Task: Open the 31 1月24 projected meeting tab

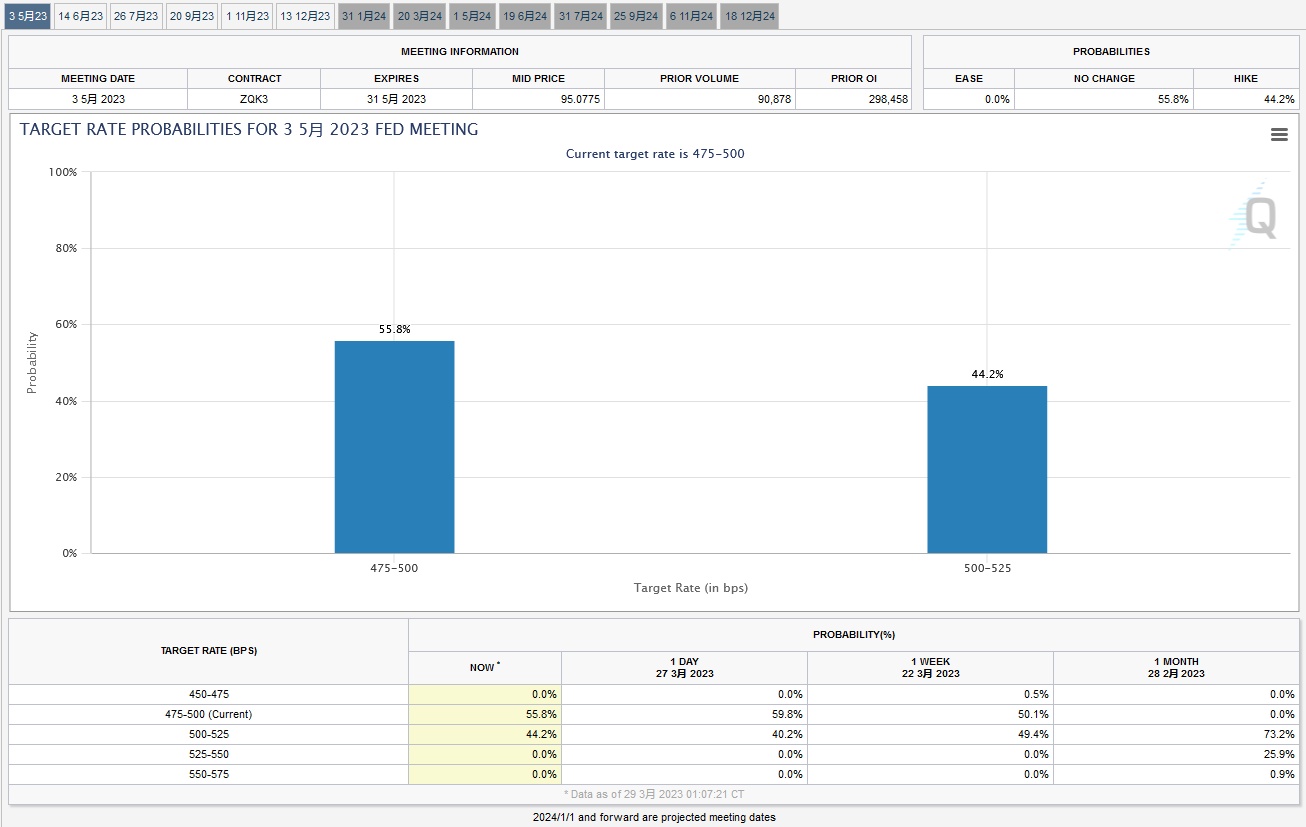Action: 364,16
